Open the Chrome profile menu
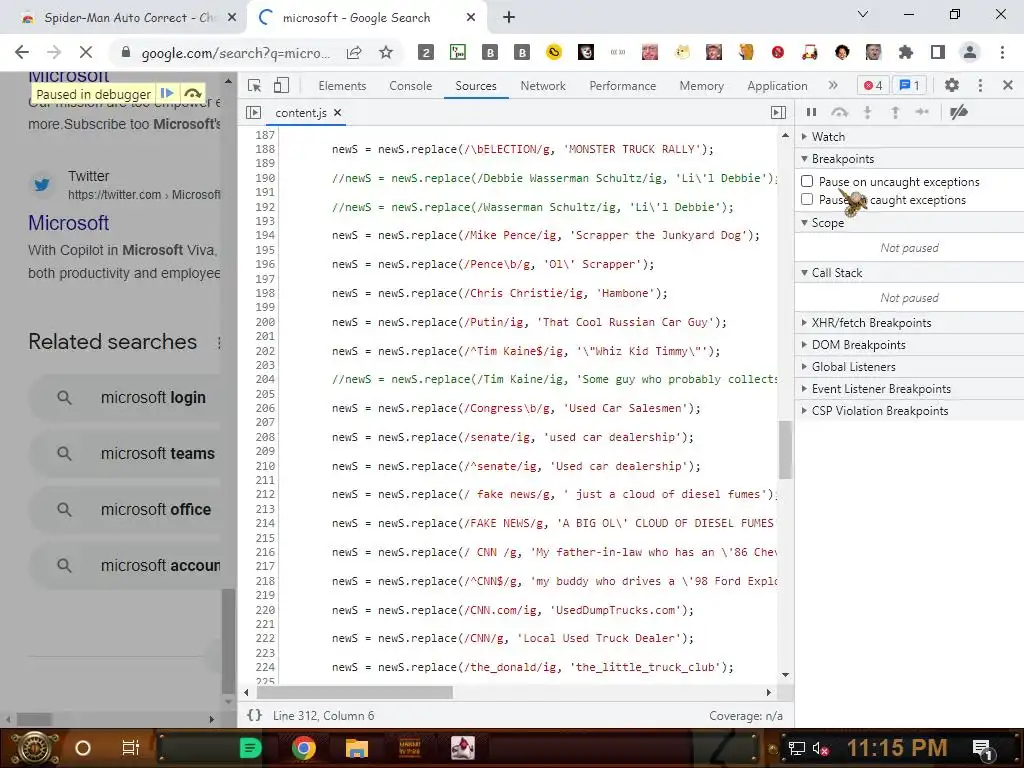 click(x=970, y=52)
